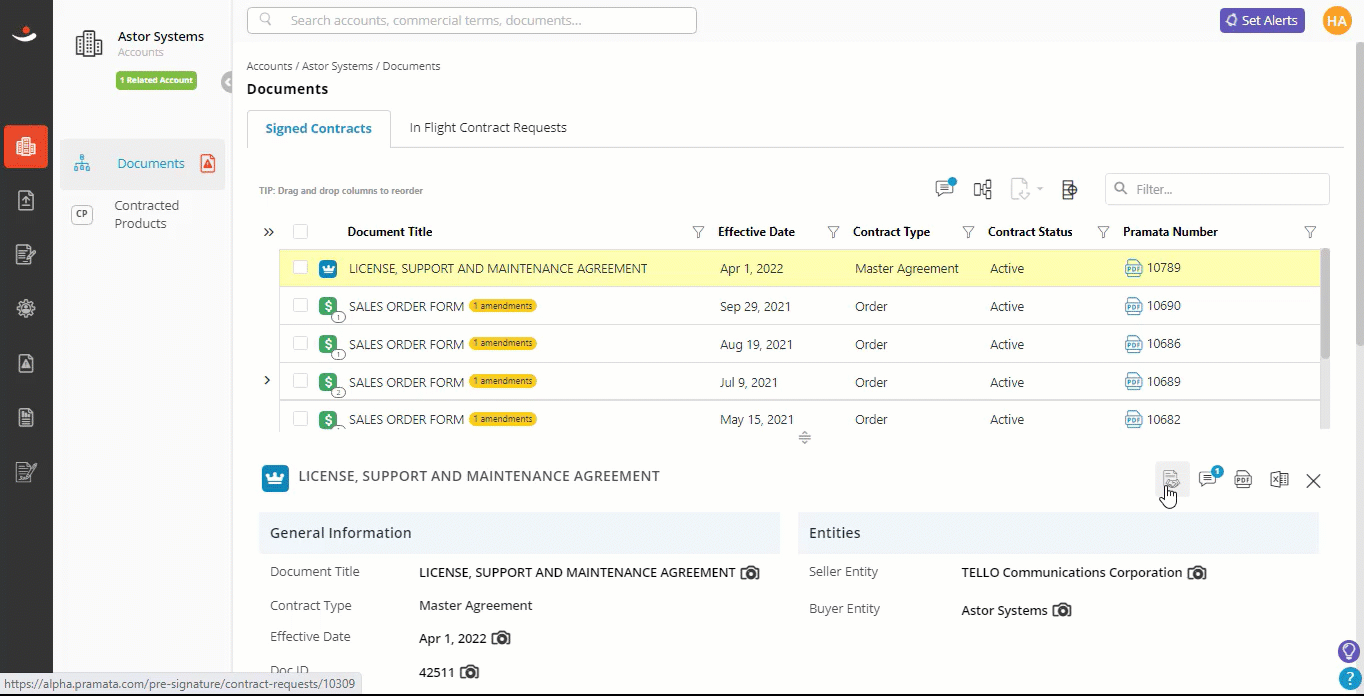This screenshot has width=1364, height=696.
Task: Select the Accounts building icon in left rail
Action: [x=25, y=147]
